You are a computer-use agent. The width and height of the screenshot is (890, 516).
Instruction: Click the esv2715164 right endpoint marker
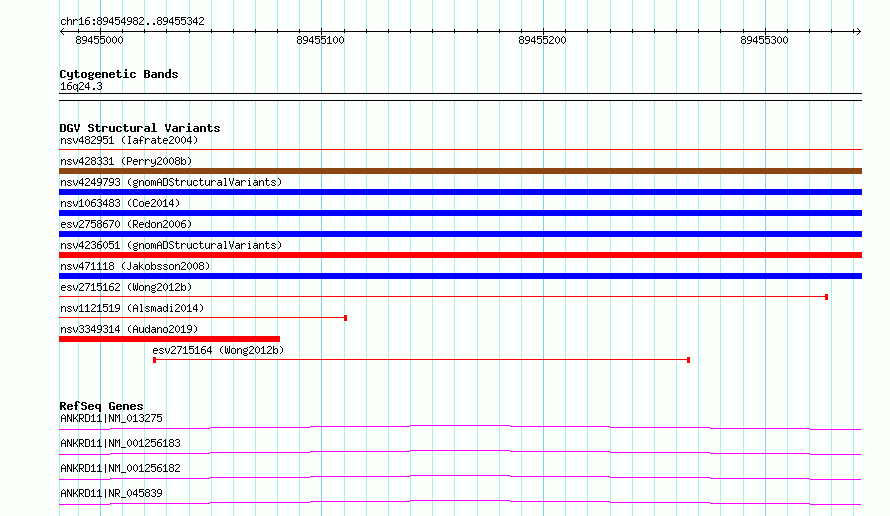(x=689, y=360)
